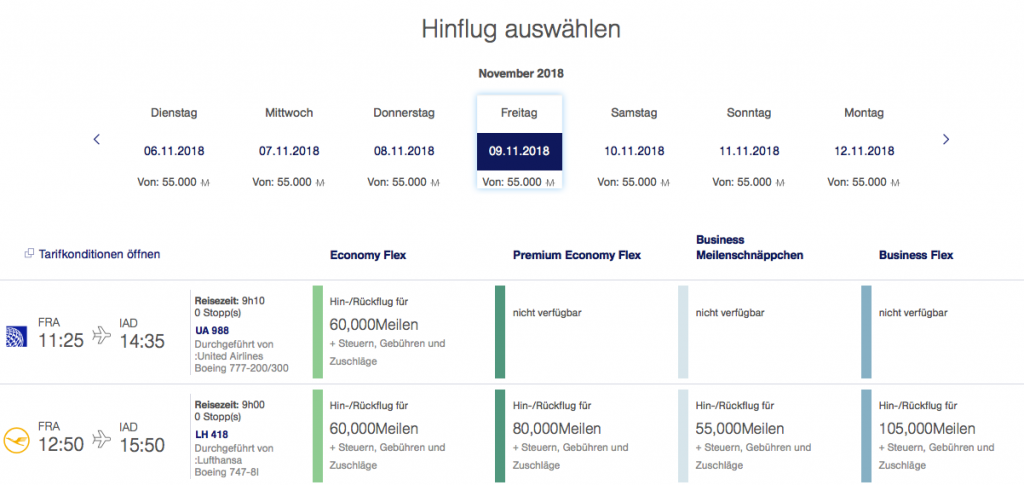Select Mittwoch 07.11.2018 date tab
The height and width of the screenshot is (485, 1024).
pos(289,145)
